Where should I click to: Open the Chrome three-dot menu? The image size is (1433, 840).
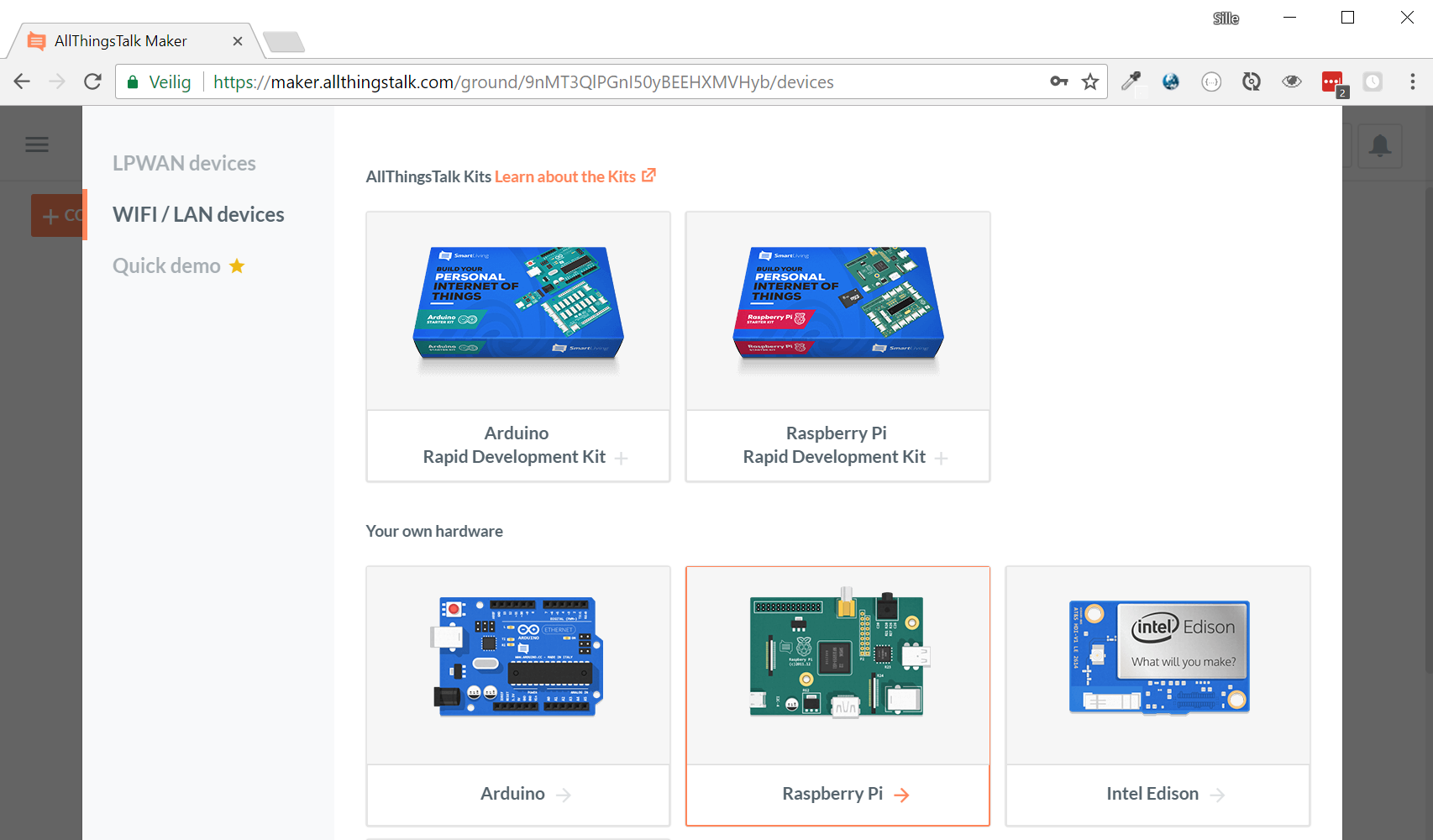(1413, 81)
